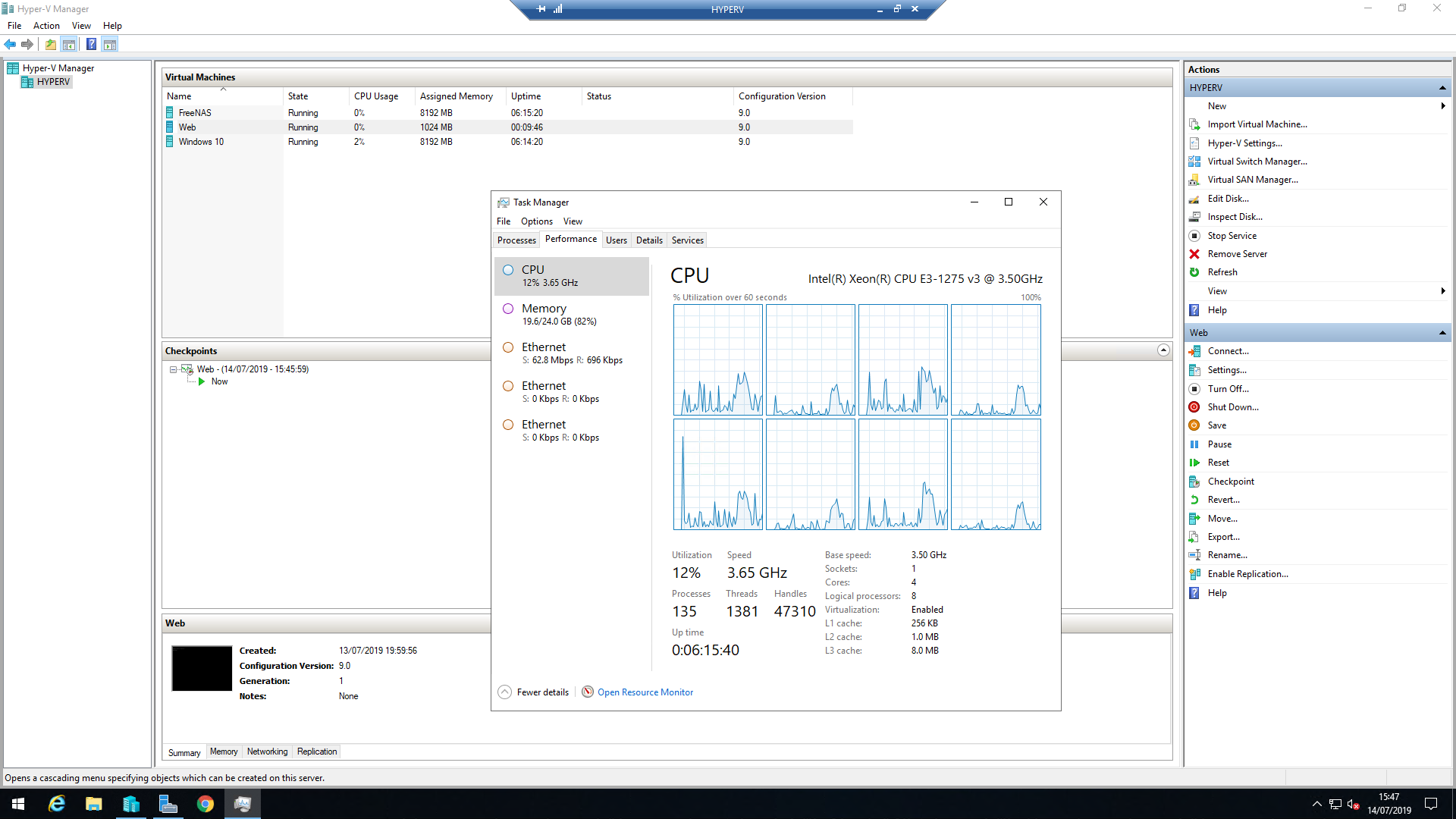Image resolution: width=1456 pixels, height=819 pixels.
Task: Turn Off the Web VM
Action: click(x=1228, y=389)
